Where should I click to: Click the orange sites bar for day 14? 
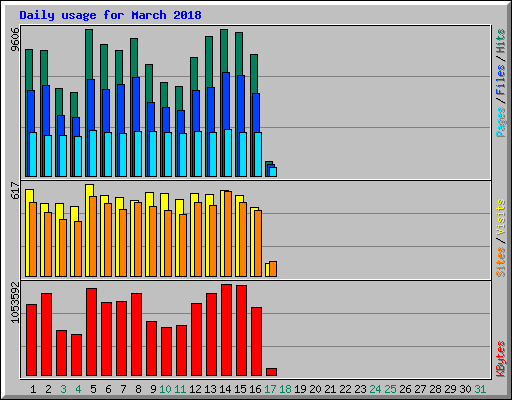pos(228,234)
